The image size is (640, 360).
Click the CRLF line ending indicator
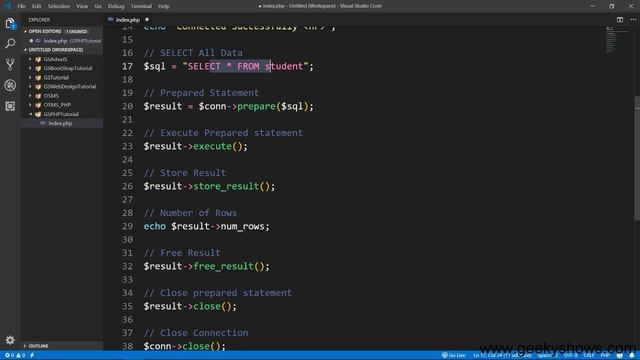click(589, 355)
